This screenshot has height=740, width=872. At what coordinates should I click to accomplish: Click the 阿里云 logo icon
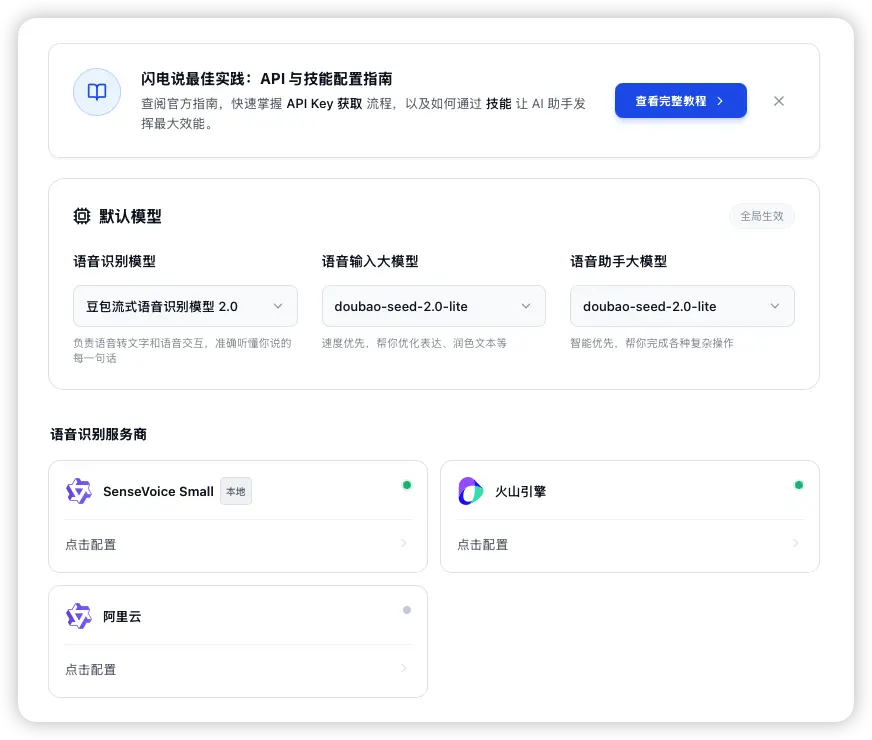tap(78, 616)
